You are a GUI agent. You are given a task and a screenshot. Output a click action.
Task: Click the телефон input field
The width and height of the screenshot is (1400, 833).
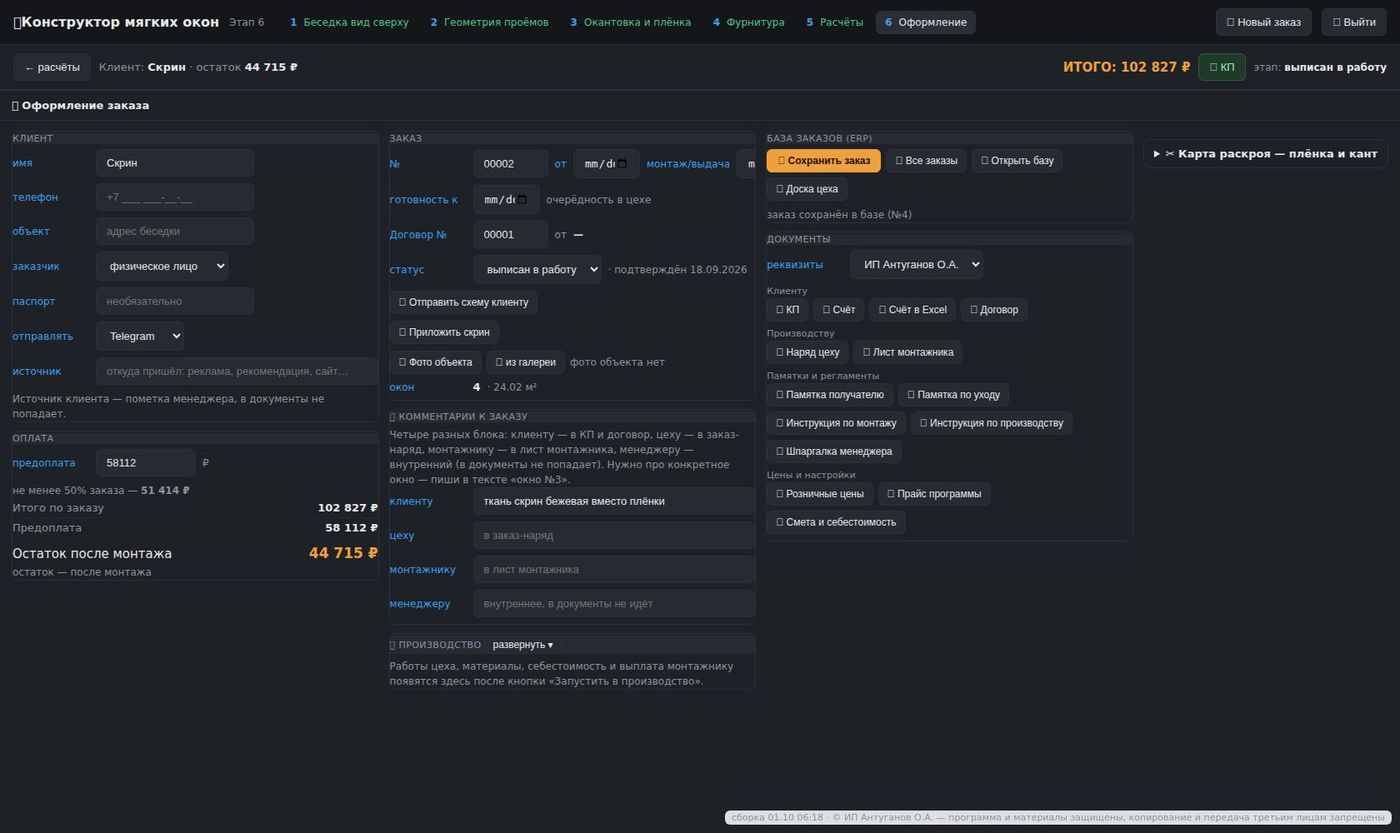pyautogui.click(x=175, y=197)
